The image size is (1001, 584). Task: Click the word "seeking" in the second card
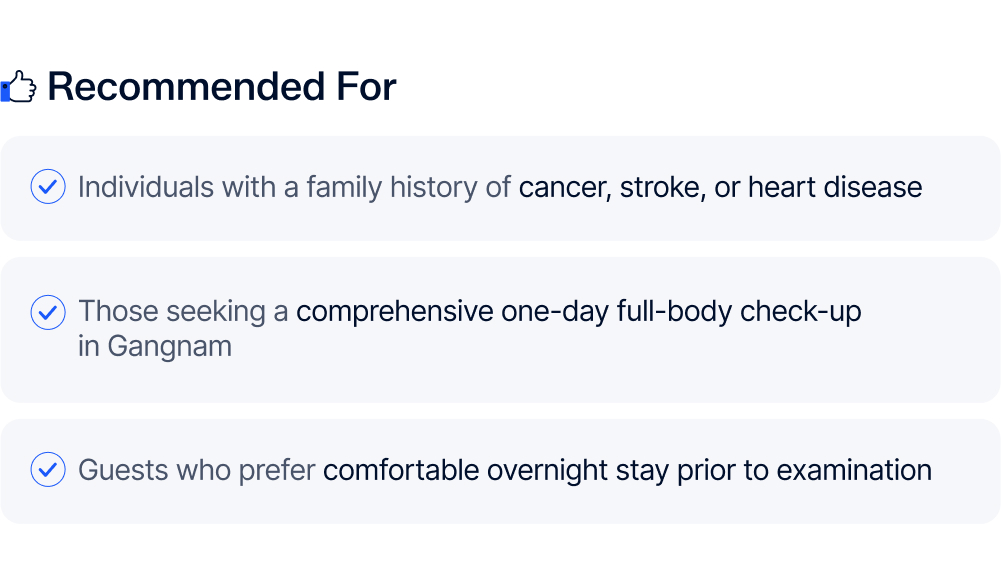215,312
